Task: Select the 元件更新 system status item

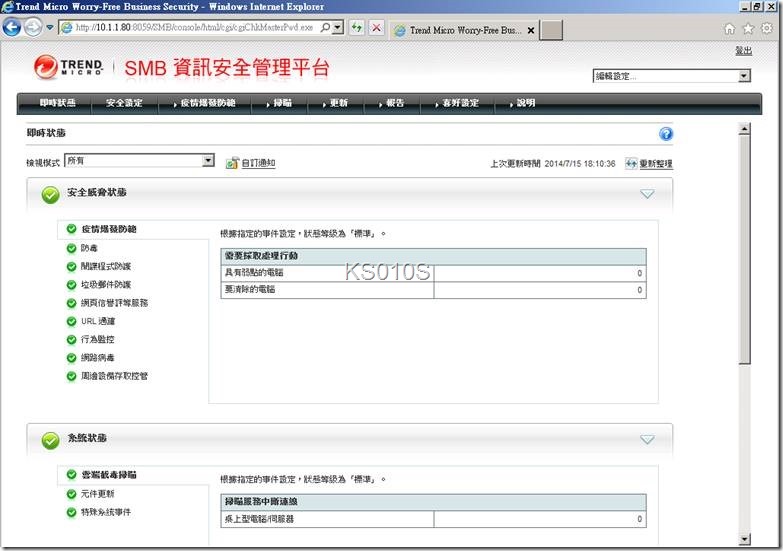Action: tap(97, 494)
